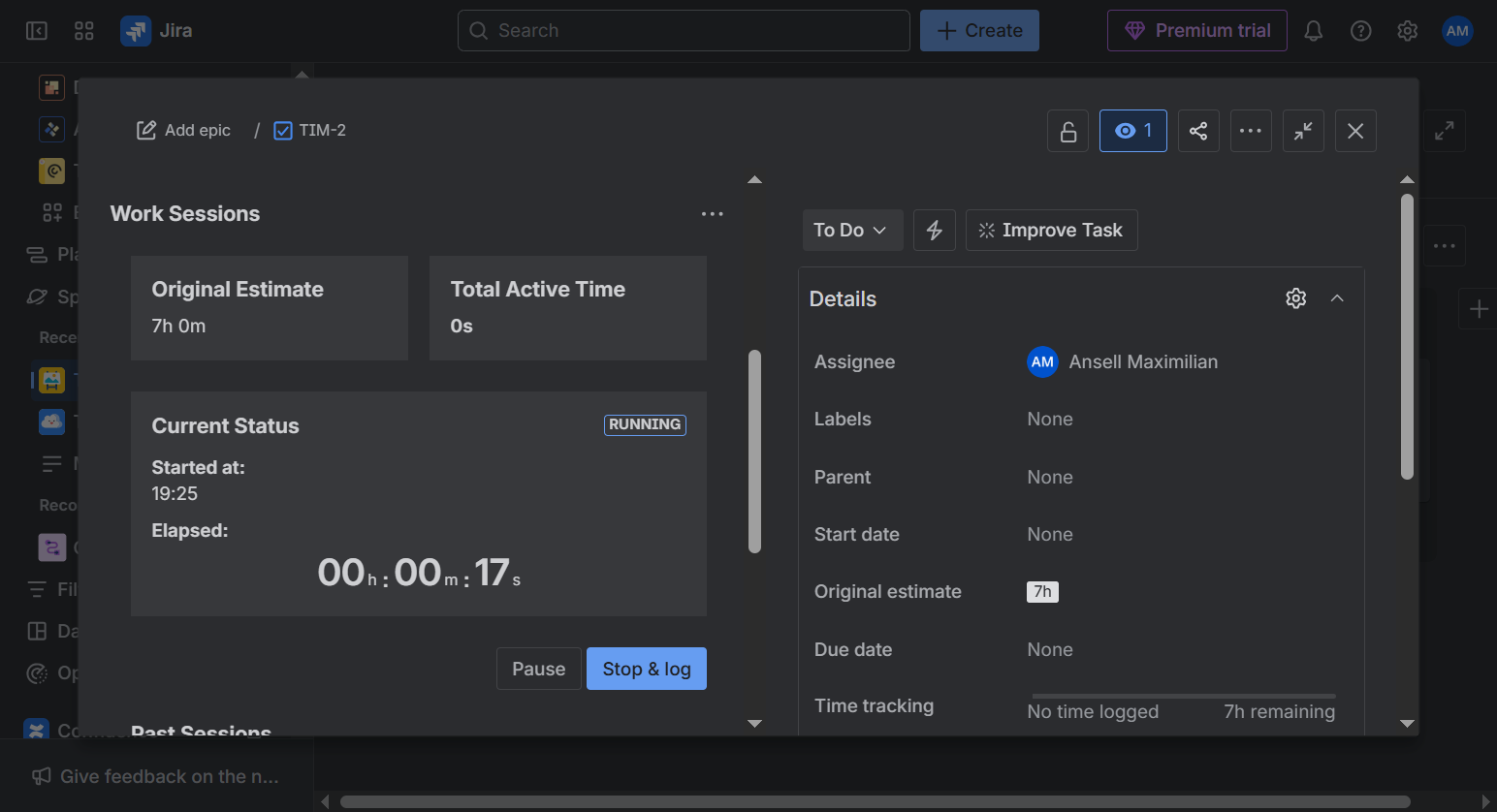Viewport: 1497px width, 812px height.
Task: Collapse the sidebar with toggle icon
Action: pos(37,31)
